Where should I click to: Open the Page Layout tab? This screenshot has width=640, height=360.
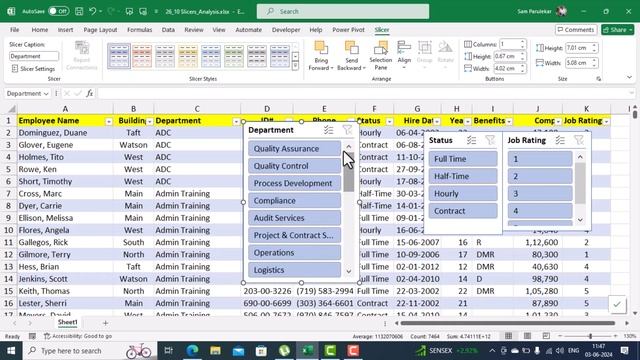coord(100,30)
